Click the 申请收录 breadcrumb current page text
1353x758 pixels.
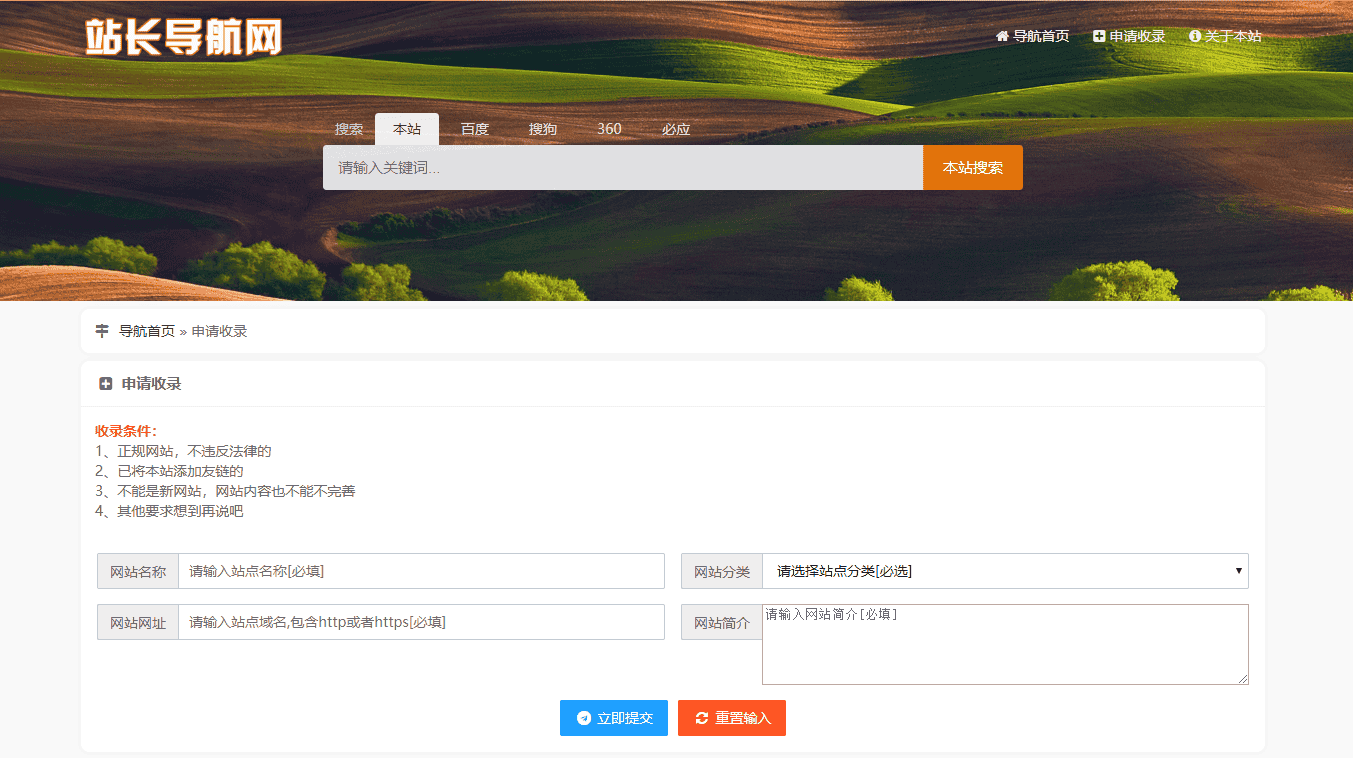(x=219, y=331)
